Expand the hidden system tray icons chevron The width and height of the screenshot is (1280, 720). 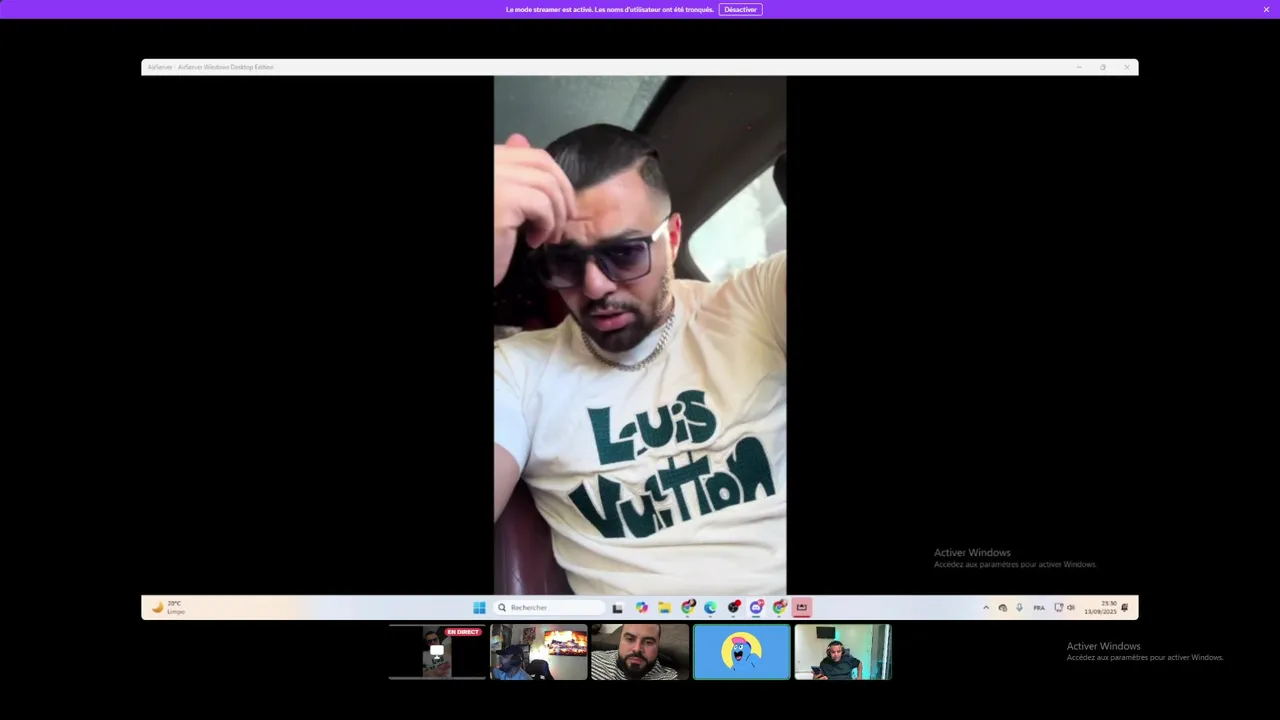pos(986,608)
